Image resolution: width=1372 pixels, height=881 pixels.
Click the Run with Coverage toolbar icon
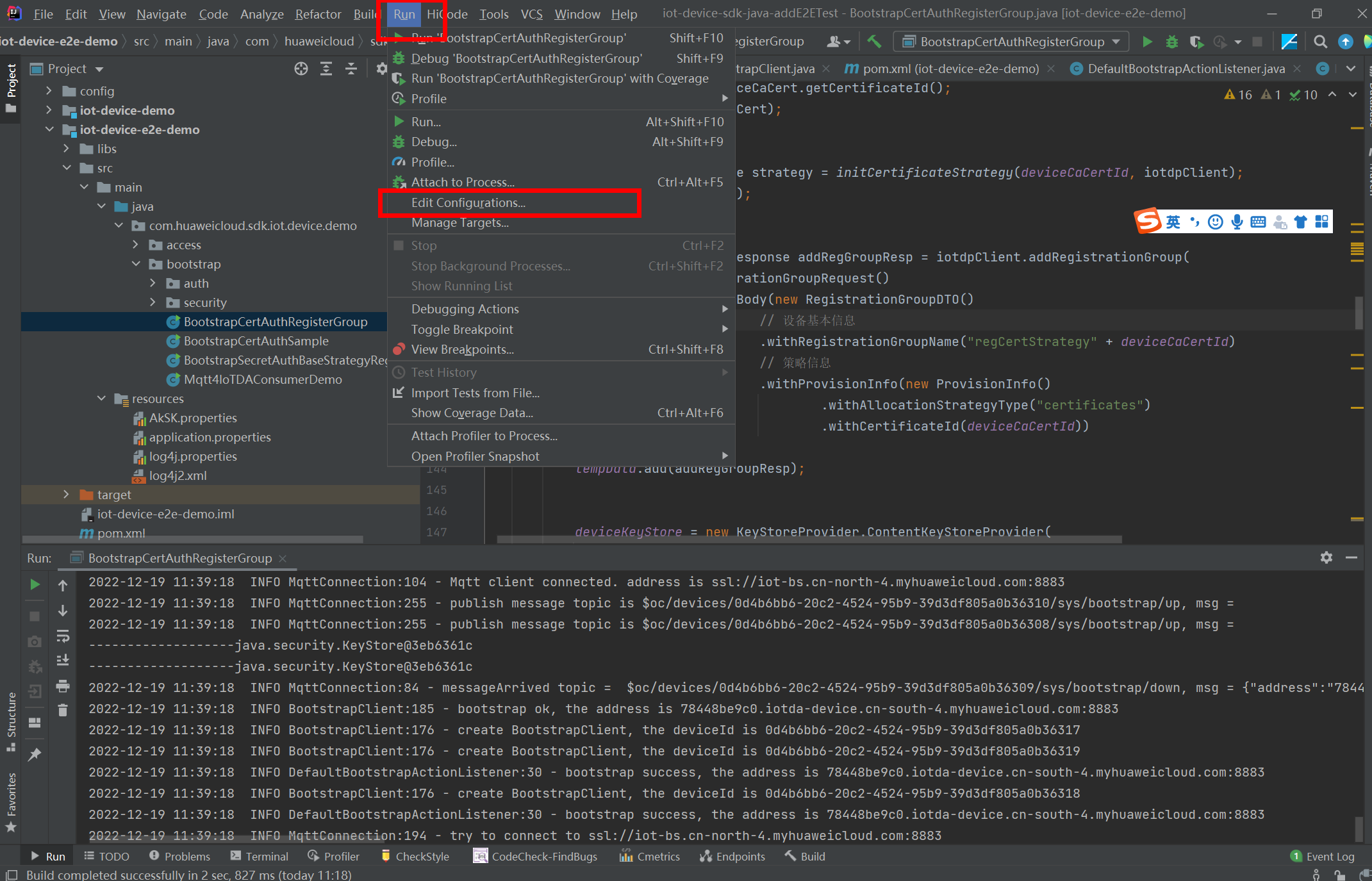[x=1196, y=42]
